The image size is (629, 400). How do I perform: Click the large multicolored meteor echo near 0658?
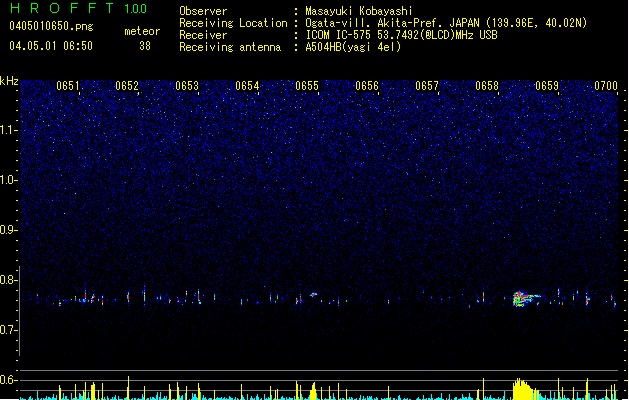tap(526, 299)
